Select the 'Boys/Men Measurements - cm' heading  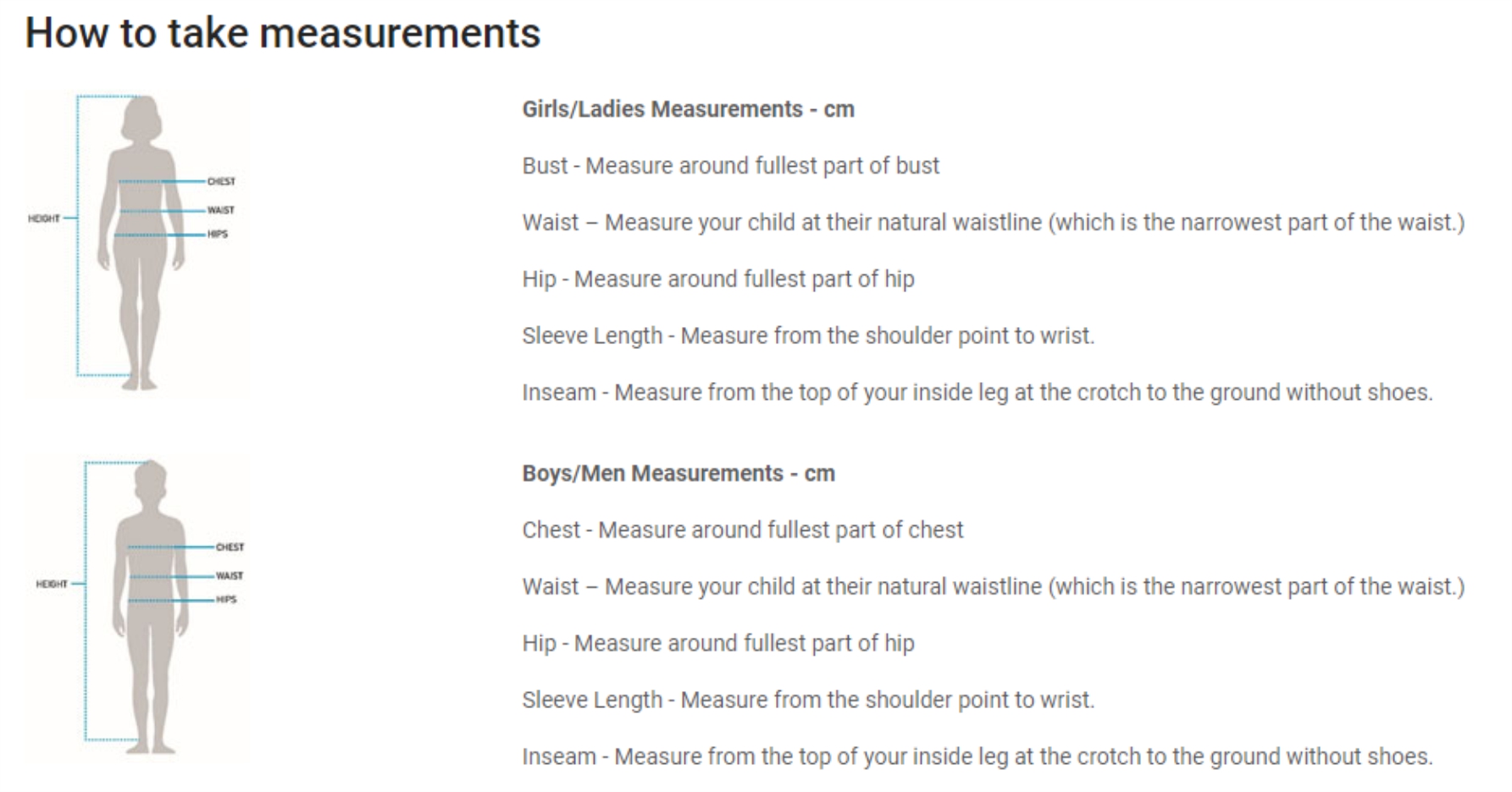(x=678, y=474)
